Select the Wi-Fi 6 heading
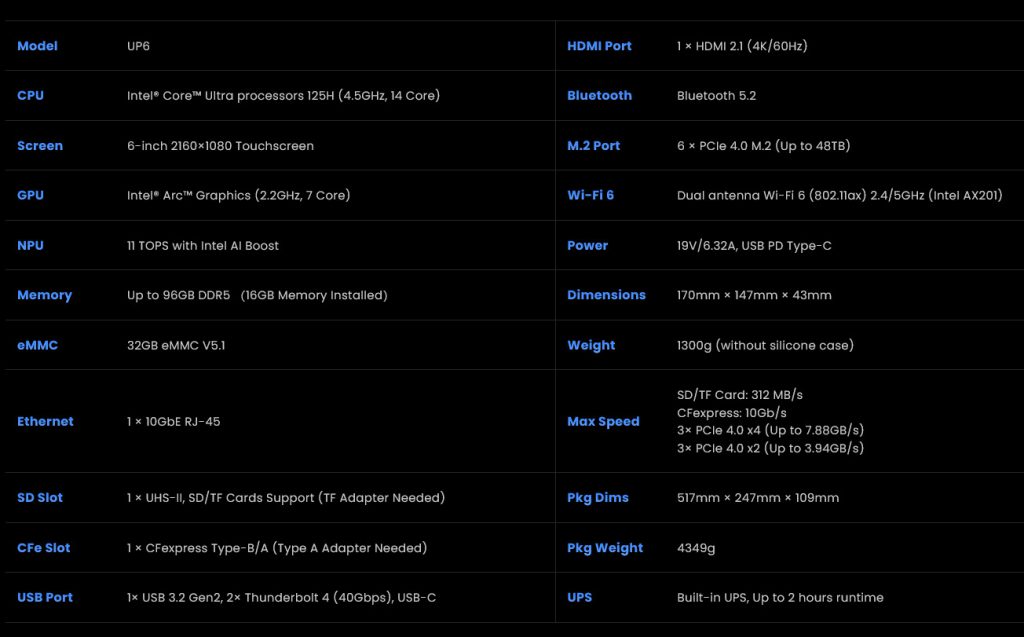The width and height of the screenshot is (1024, 637). (590, 196)
